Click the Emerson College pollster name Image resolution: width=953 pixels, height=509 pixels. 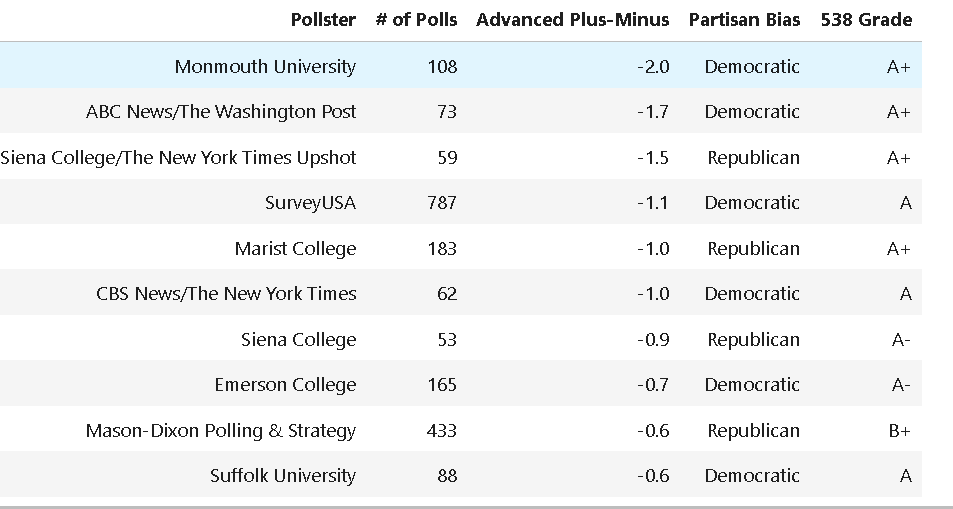pyautogui.click(x=285, y=385)
